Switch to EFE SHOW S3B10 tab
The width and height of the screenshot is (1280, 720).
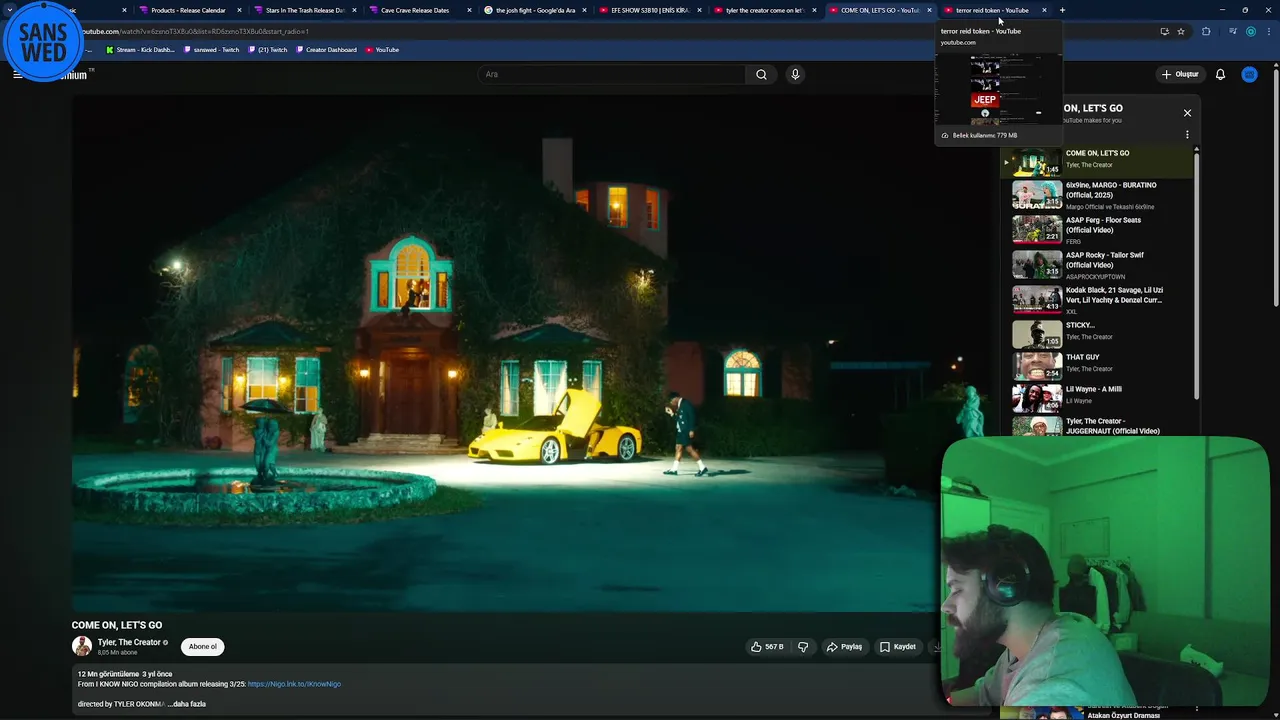point(650,10)
